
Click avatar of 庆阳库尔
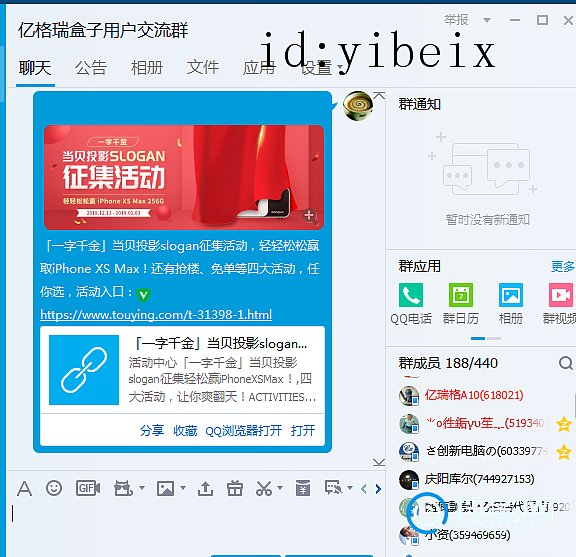coord(409,479)
